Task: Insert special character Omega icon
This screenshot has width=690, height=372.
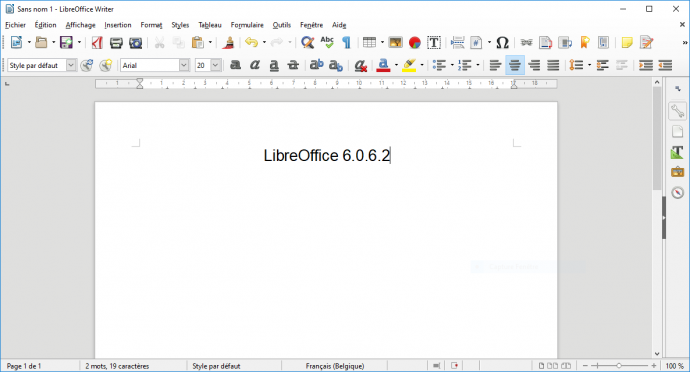Action: click(x=502, y=43)
